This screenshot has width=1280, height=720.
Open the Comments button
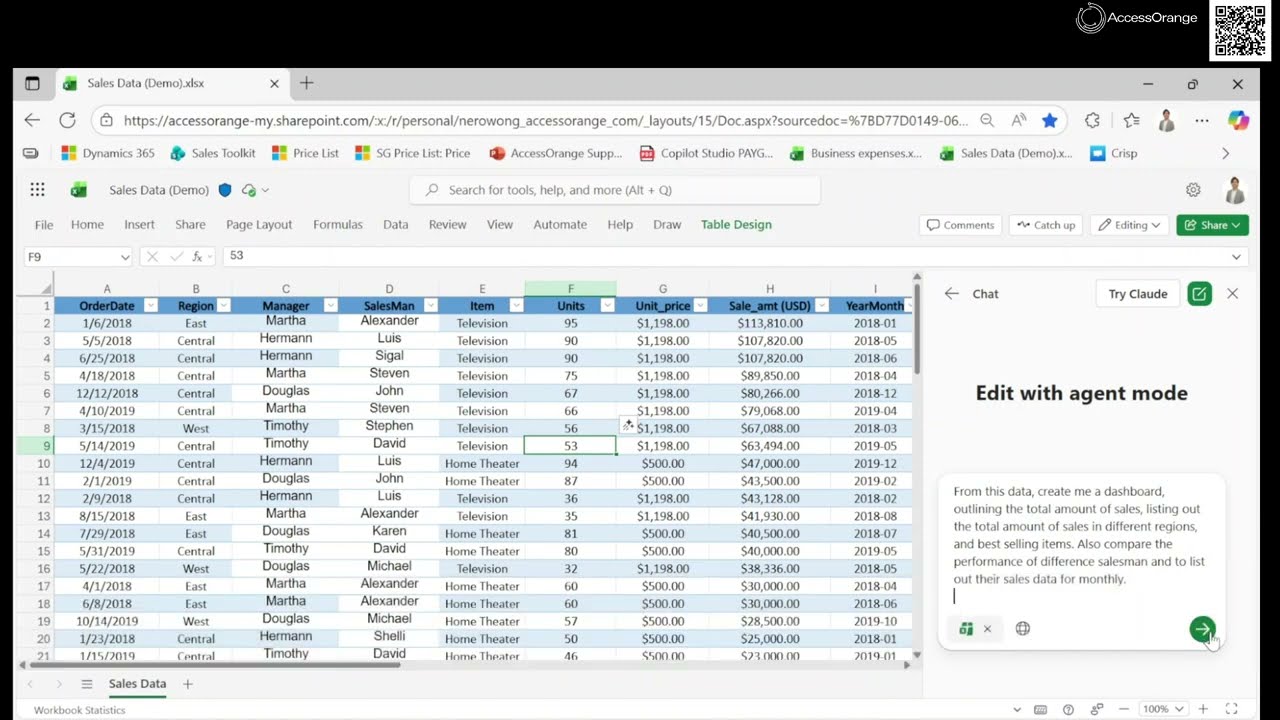point(960,225)
